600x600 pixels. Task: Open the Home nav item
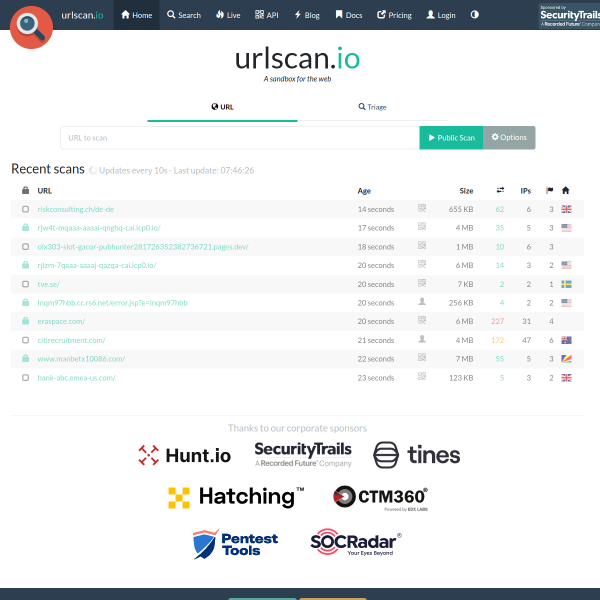(x=137, y=15)
